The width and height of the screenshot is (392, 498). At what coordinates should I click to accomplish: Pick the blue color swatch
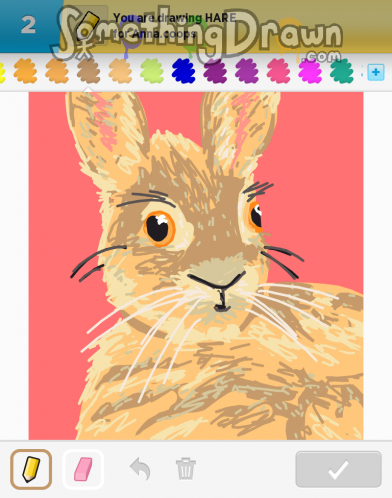pos(183,71)
